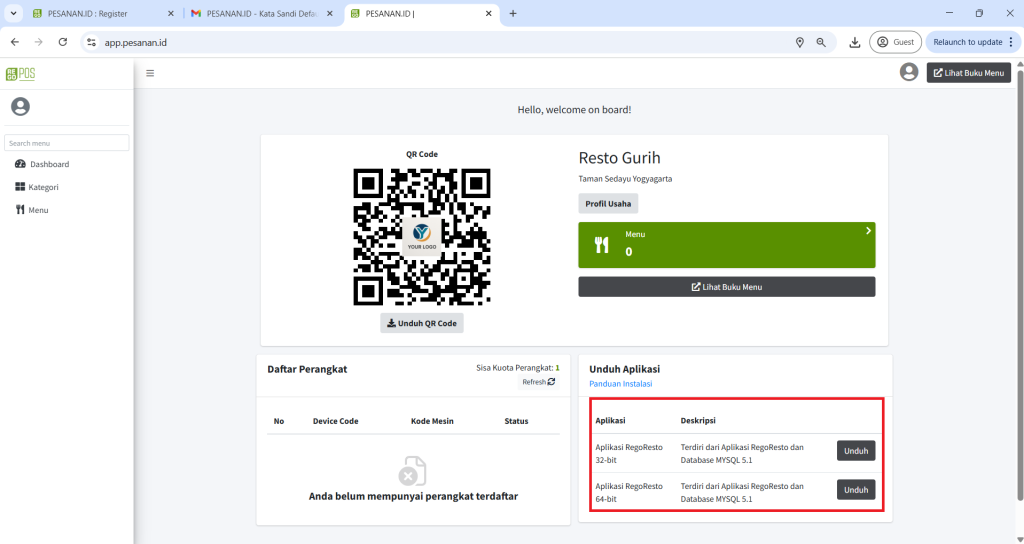Image resolution: width=1024 pixels, height=544 pixels.
Task: Download Aplikasi RegoResto 64-bit with Unduh
Action: 855,490
